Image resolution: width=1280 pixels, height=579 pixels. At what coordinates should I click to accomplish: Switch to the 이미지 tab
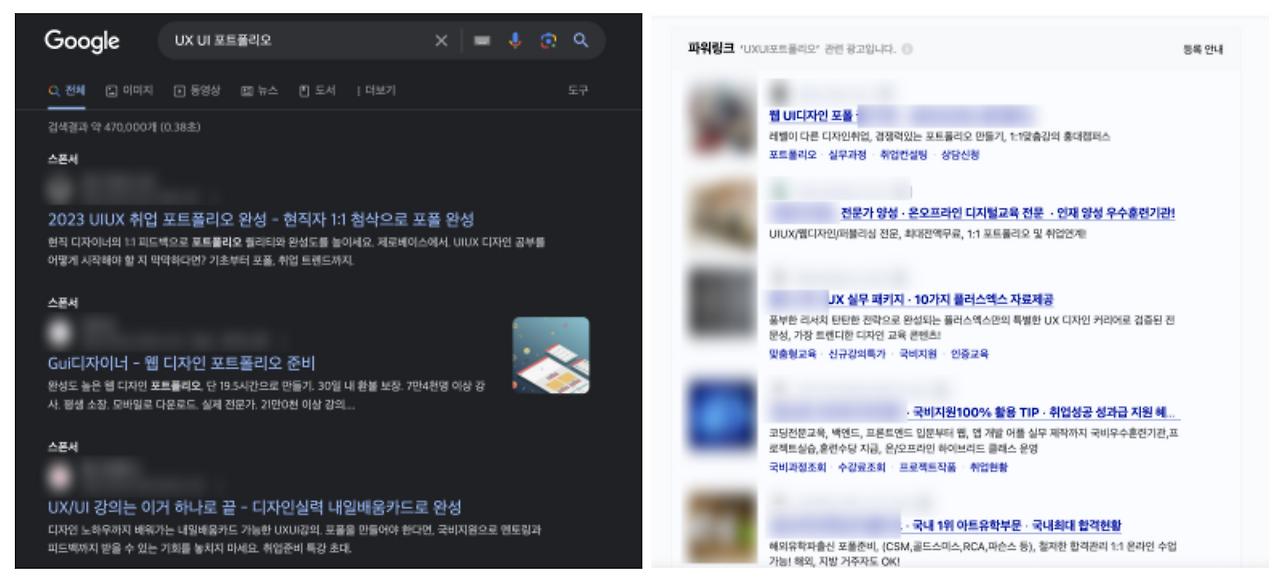[x=129, y=90]
